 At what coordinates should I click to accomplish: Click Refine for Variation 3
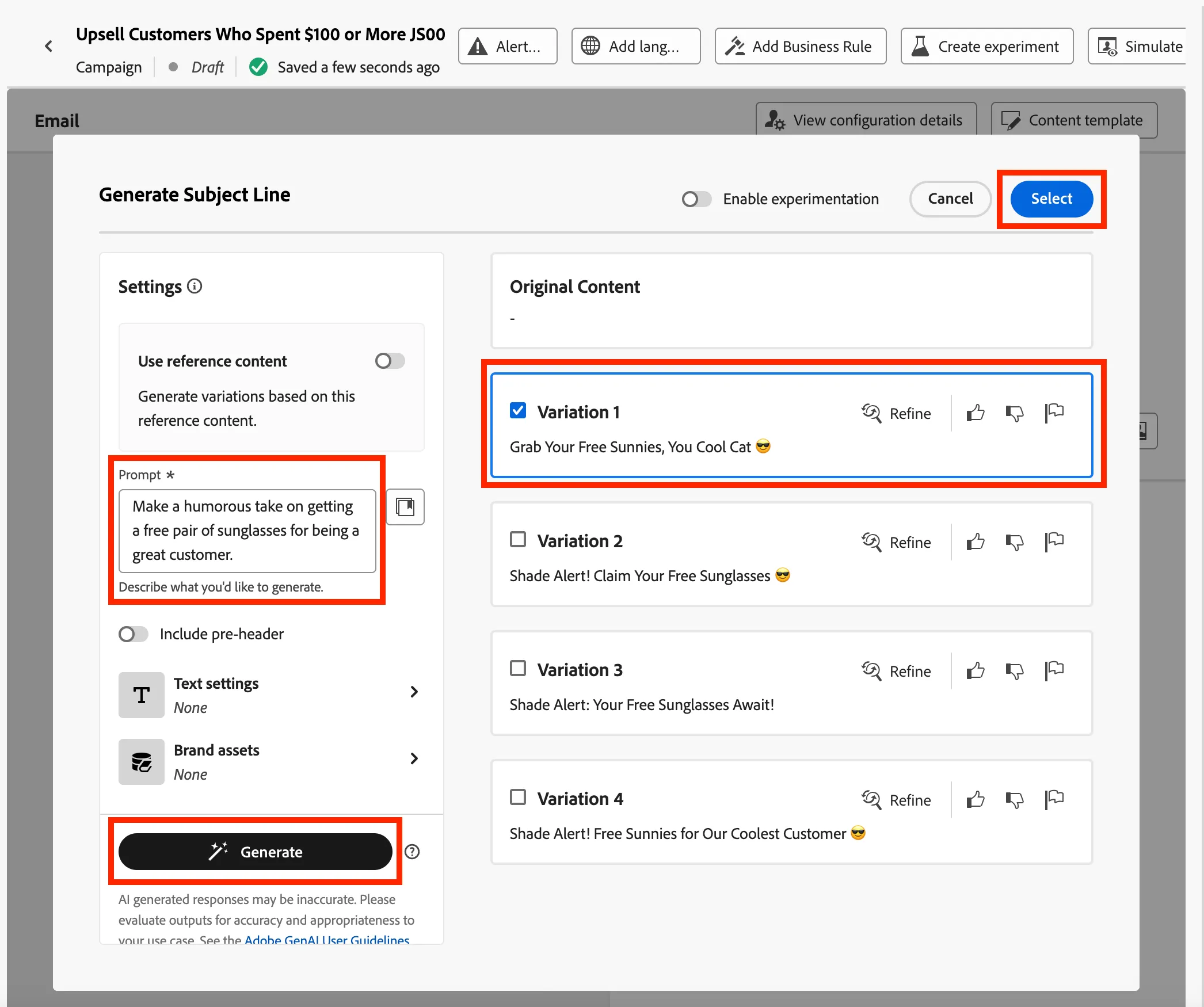click(896, 671)
